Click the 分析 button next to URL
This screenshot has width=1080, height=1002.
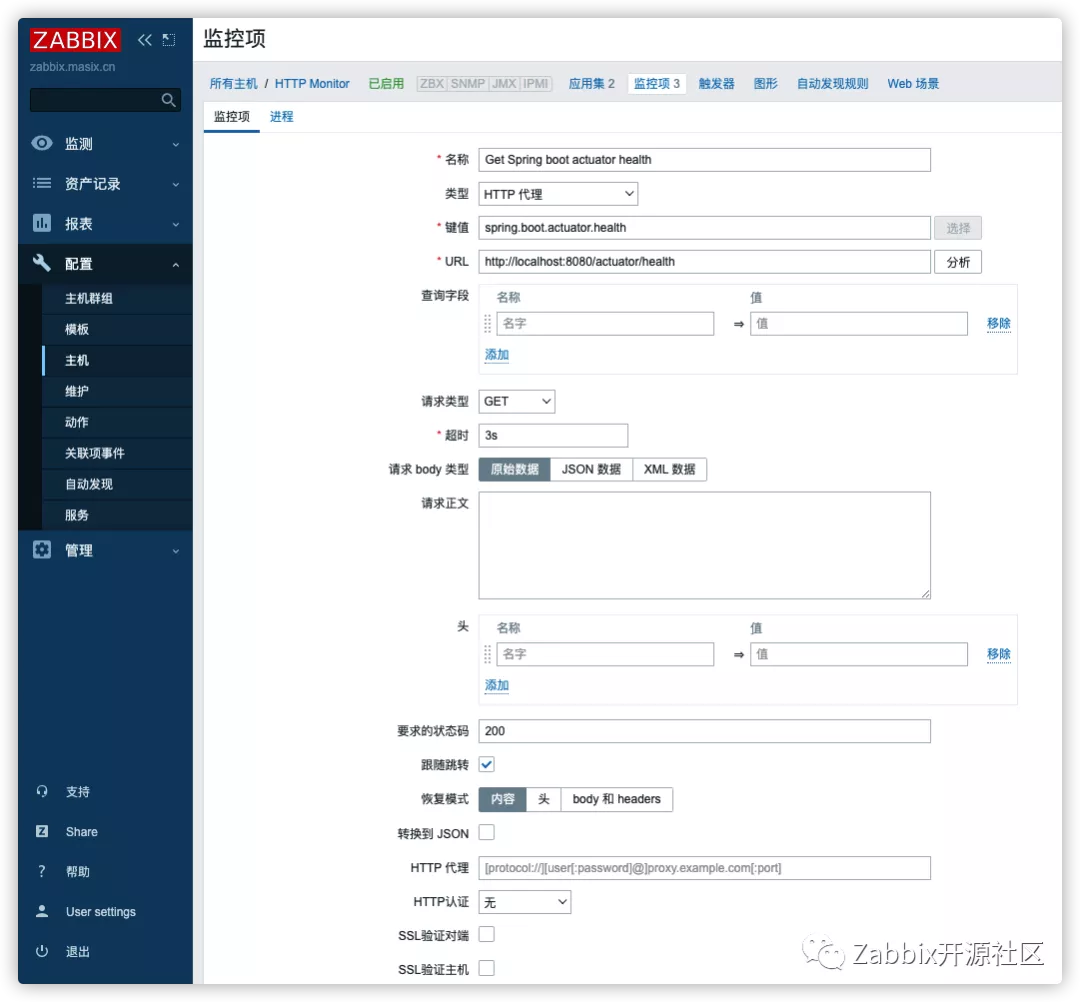pyautogui.click(x=957, y=261)
